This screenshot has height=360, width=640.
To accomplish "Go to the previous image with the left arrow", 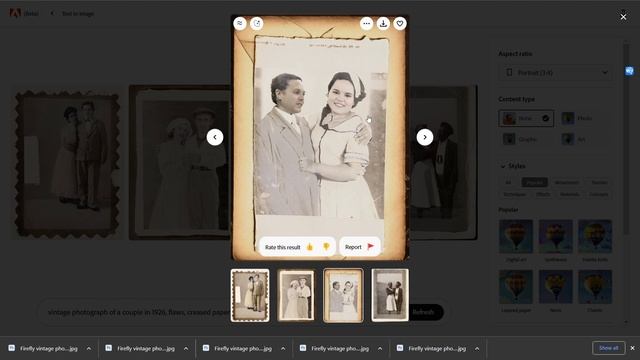I will tap(215, 137).
